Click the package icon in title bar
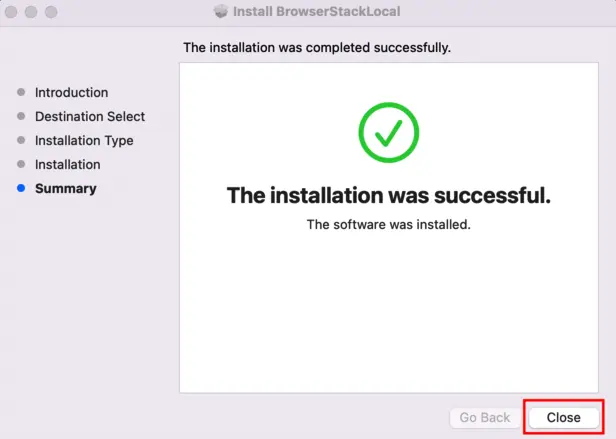616x439 pixels. point(221,12)
